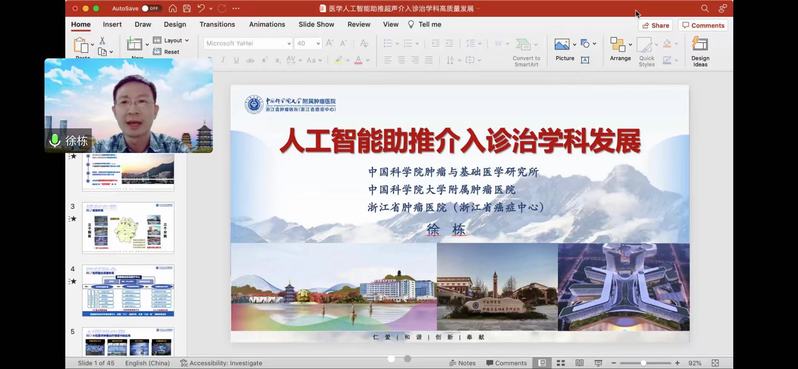Open the Slide Show tab
The image size is (798, 369).
point(316,24)
